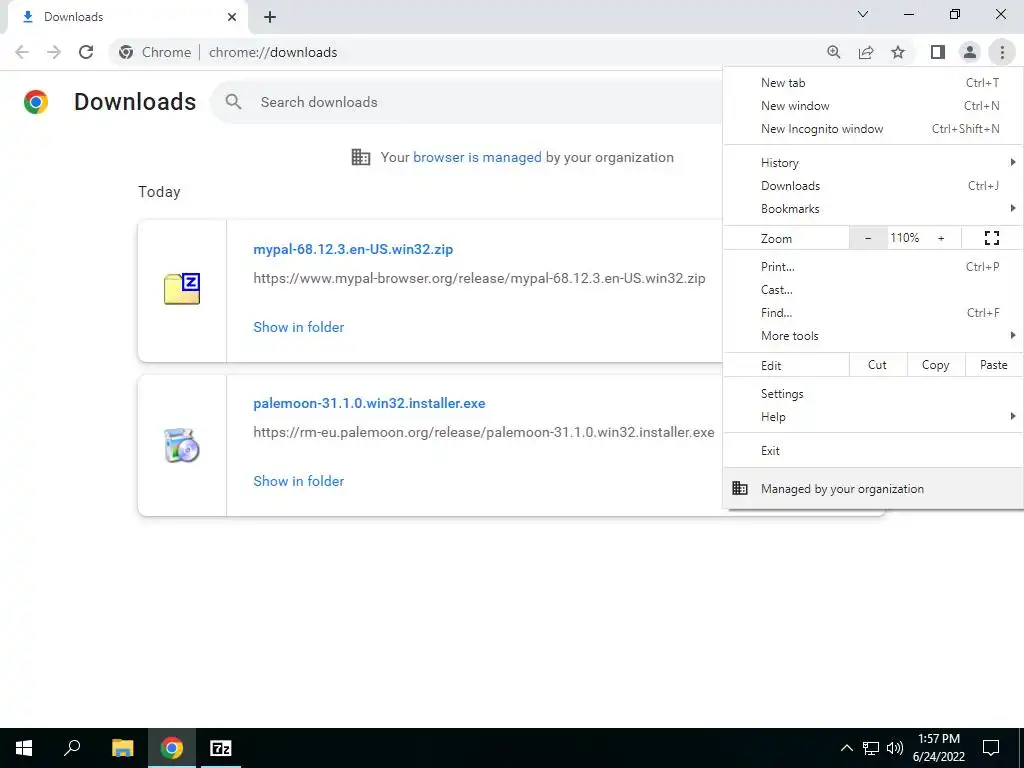
Task: Click the Chrome logo on Downloads page
Action: [x=36, y=102]
